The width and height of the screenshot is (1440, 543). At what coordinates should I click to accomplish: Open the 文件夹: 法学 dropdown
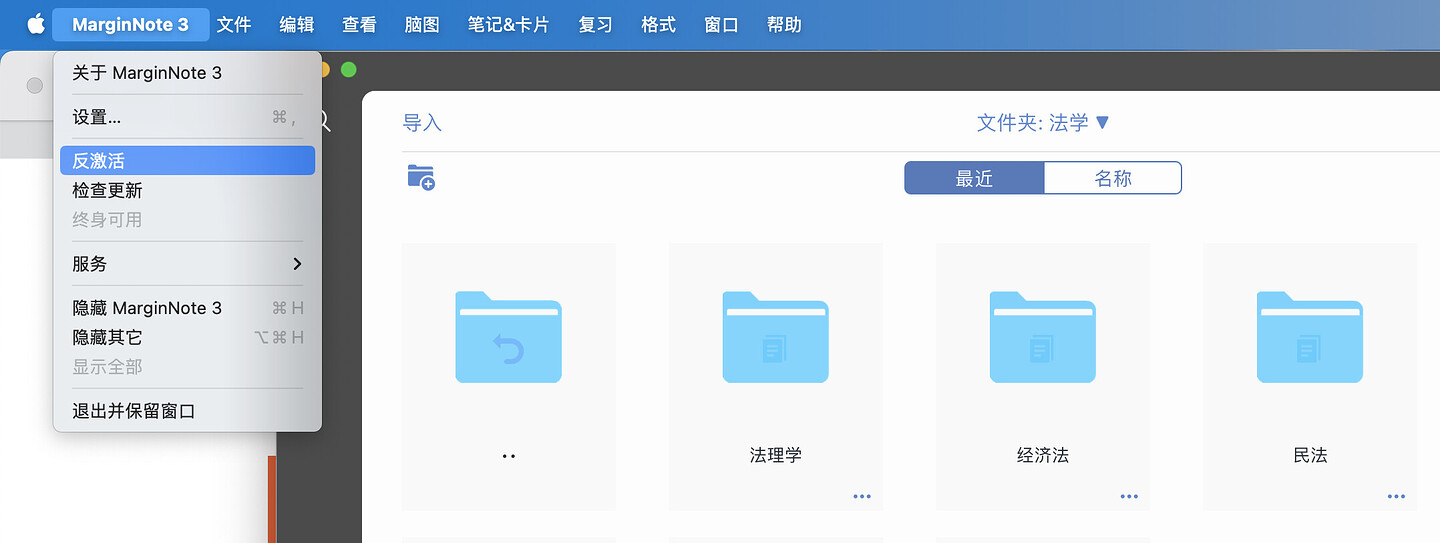1043,123
